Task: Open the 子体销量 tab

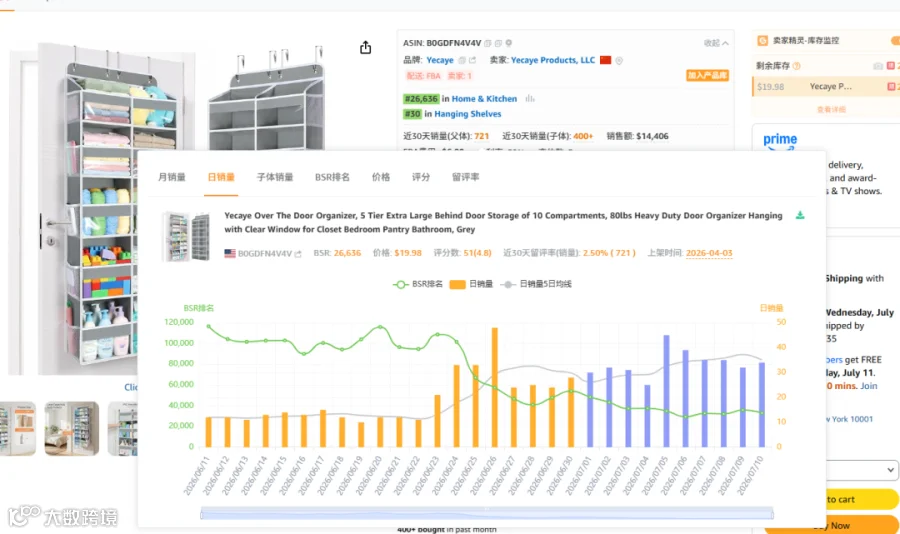Action: point(275,177)
